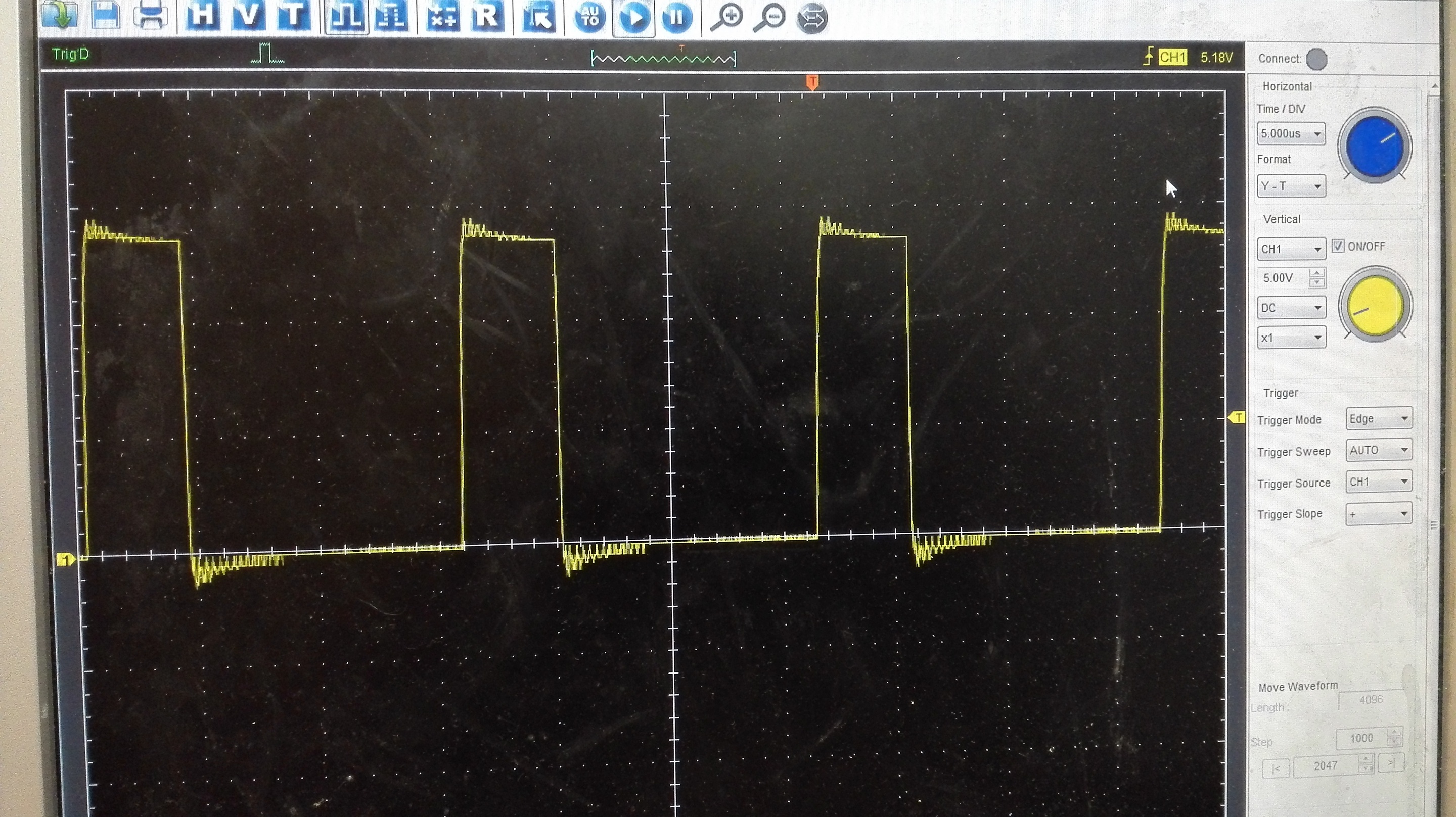The height and width of the screenshot is (817, 1456).
Task: Move waveform to end with >| button
Action: coord(1392,763)
